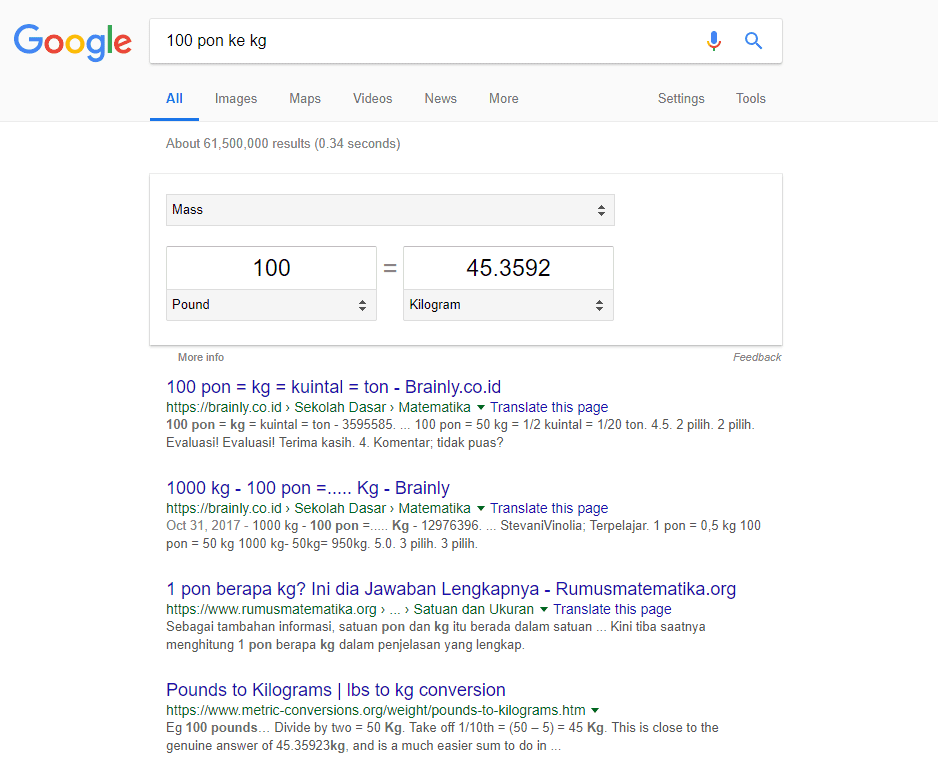Switch to the Maps tab
Image resolution: width=938 pixels, height=758 pixels.
coord(305,99)
